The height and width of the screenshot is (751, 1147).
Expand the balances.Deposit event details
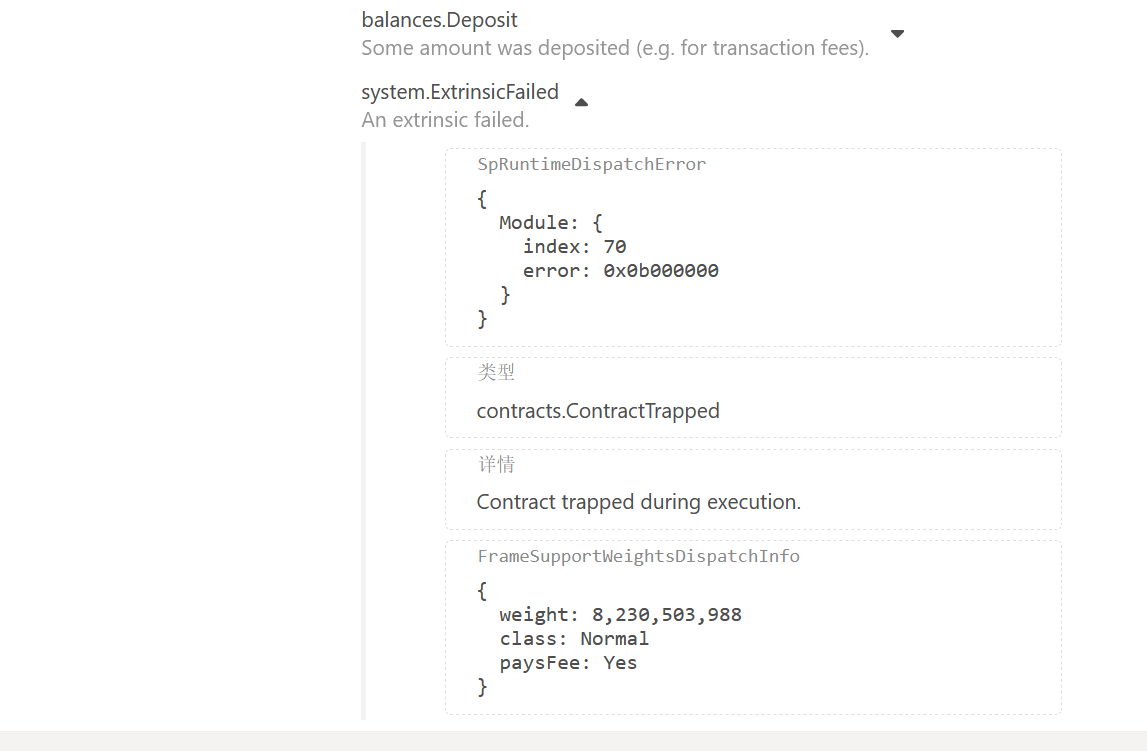pyautogui.click(x=897, y=34)
